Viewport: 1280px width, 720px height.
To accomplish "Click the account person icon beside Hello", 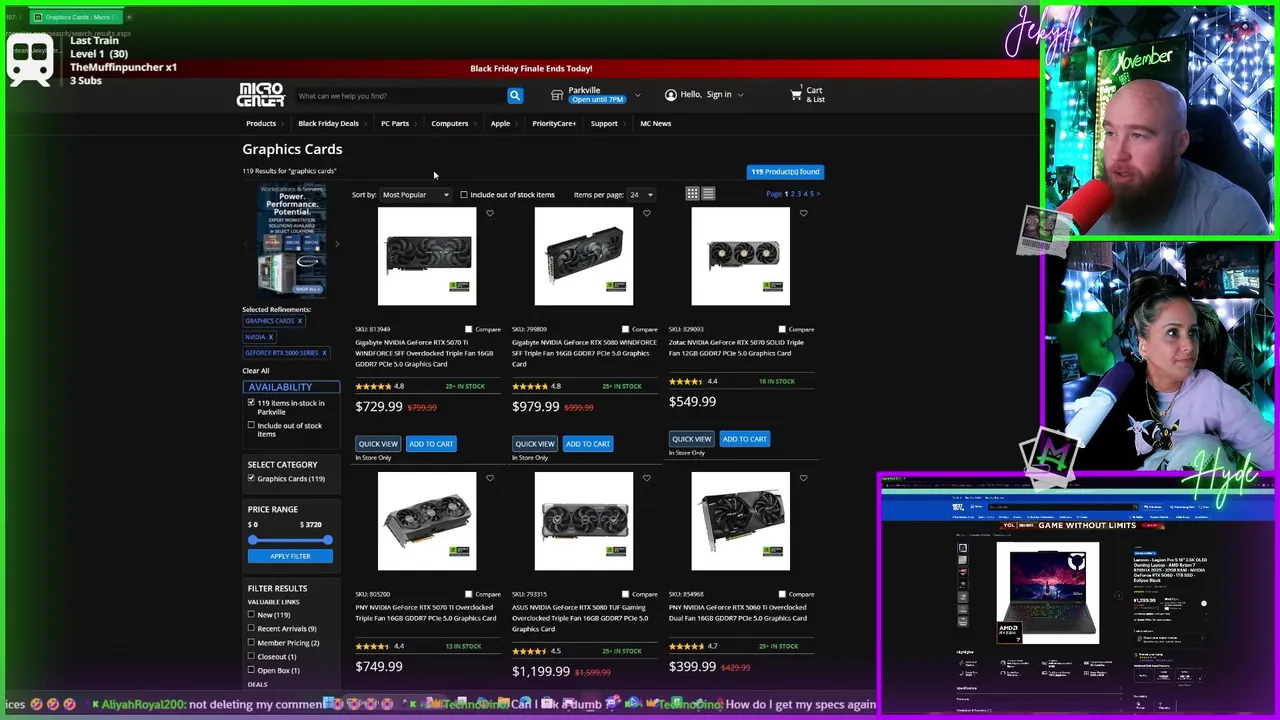I will pyautogui.click(x=671, y=95).
